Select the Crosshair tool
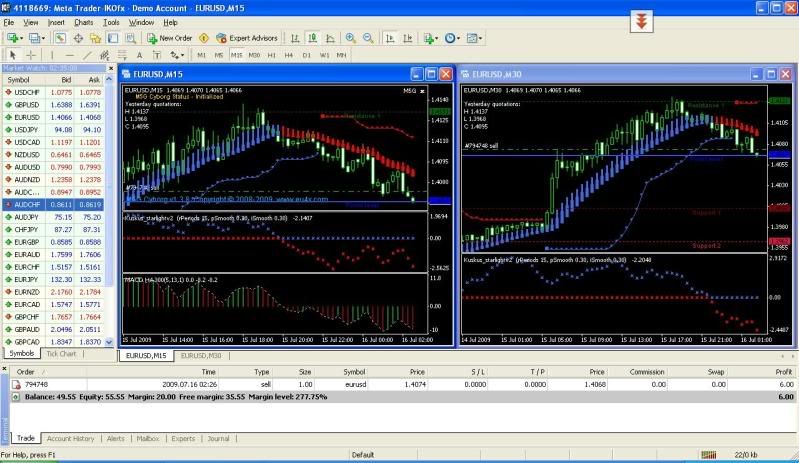This screenshot has height=463, width=799. click(x=31, y=55)
